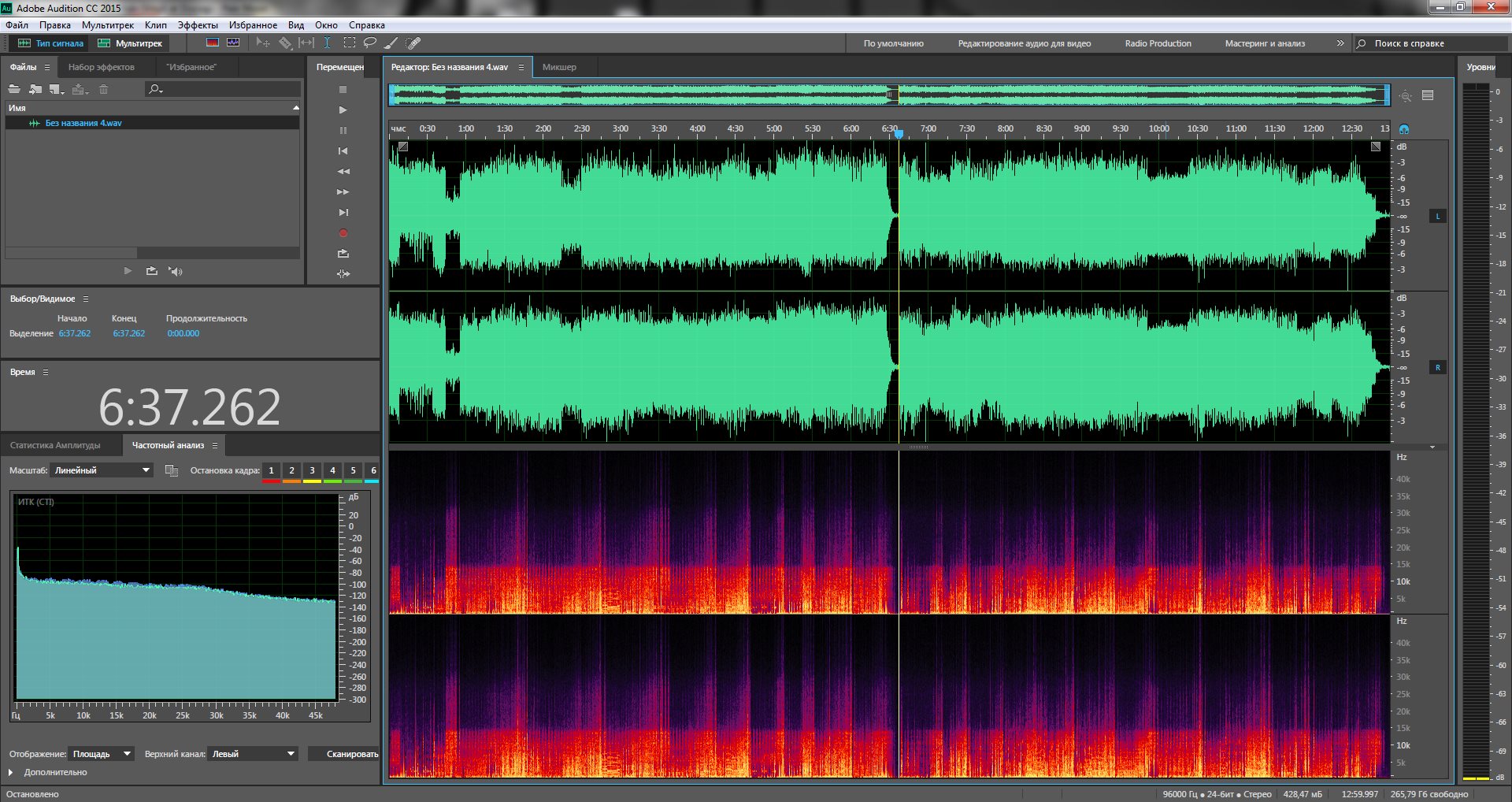Open the Эффекты menu

click(x=197, y=25)
